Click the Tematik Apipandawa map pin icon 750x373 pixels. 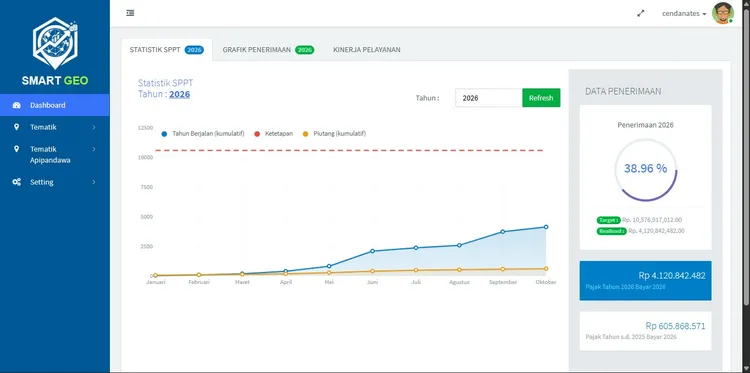point(17,149)
